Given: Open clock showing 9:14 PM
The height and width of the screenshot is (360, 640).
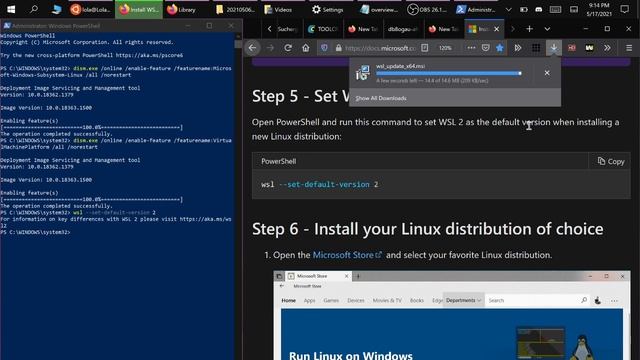Looking at the screenshot, I should pyautogui.click(x=599, y=9).
